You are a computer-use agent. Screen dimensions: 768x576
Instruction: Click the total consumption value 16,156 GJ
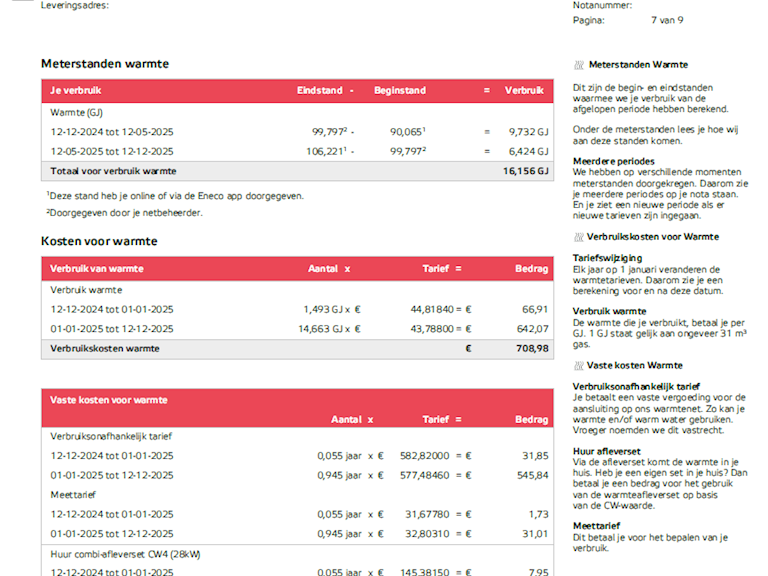point(525,171)
